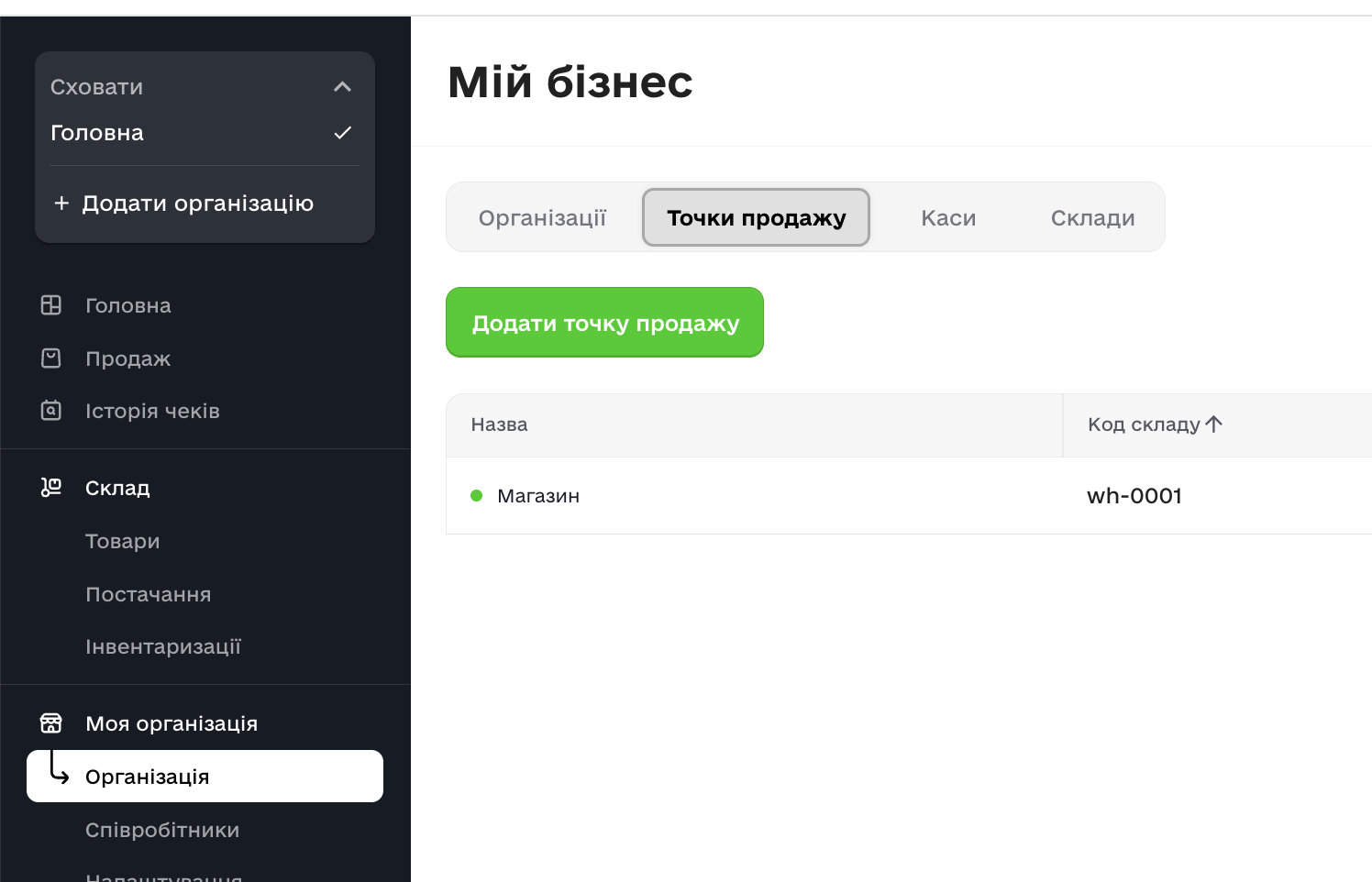Switch to the Організації tab
Image resolution: width=1372 pixels, height=882 pixels.
(542, 218)
